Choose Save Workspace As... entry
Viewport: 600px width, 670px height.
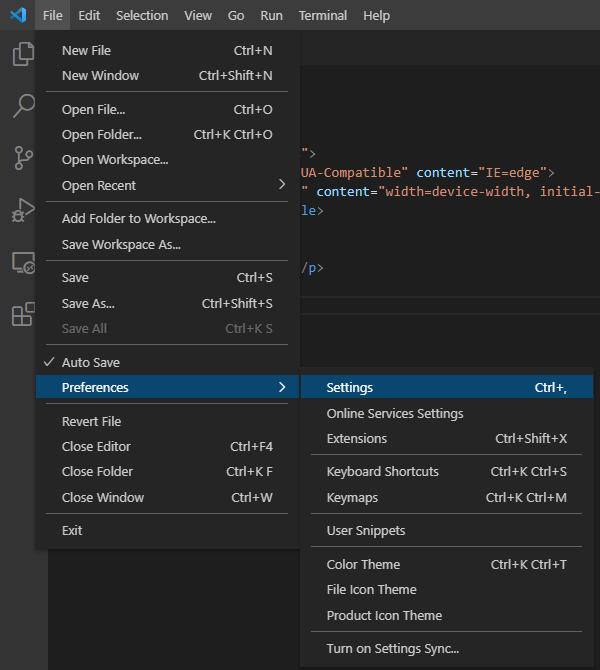(167, 244)
